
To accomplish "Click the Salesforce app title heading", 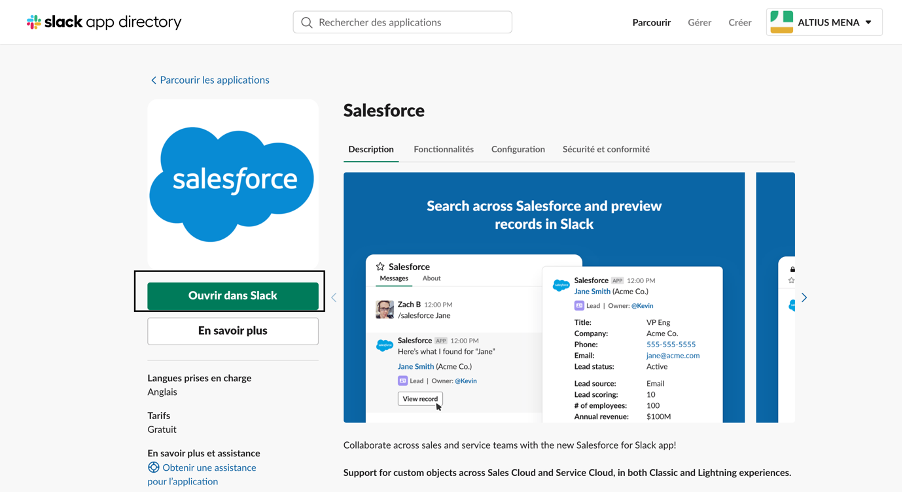I will 384,110.
